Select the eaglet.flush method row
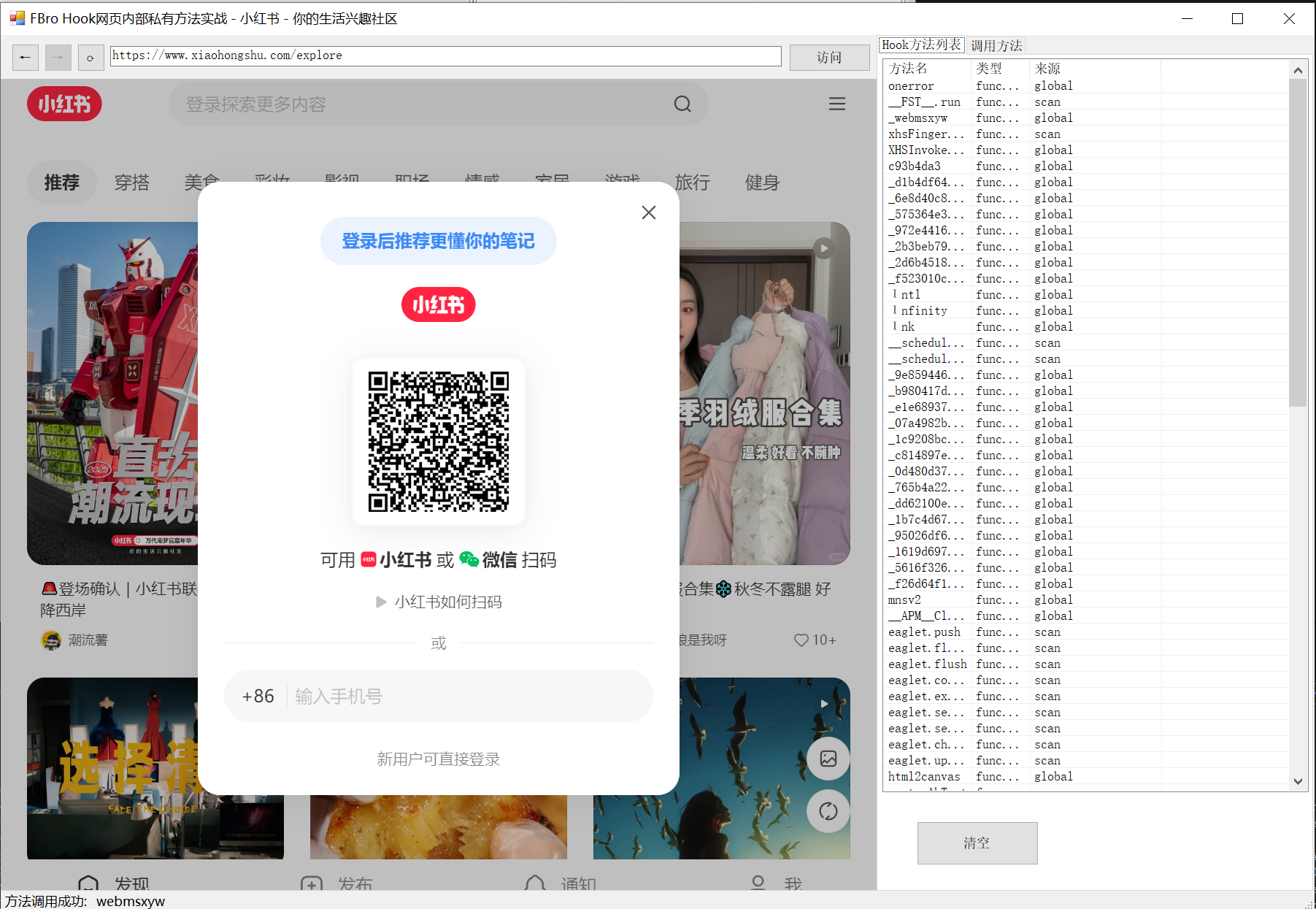The height and width of the screenshot is (909, 1316). [x=1085, y=664]
